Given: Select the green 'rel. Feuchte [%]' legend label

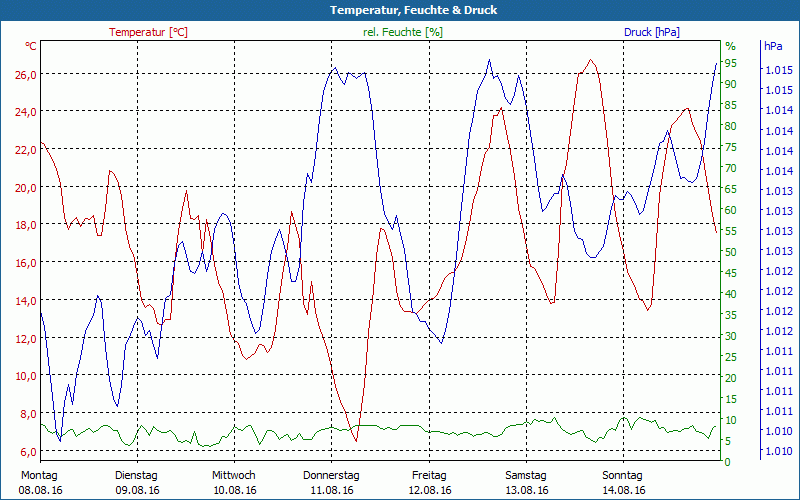Looking at the screenshot, I should point(403,32).
